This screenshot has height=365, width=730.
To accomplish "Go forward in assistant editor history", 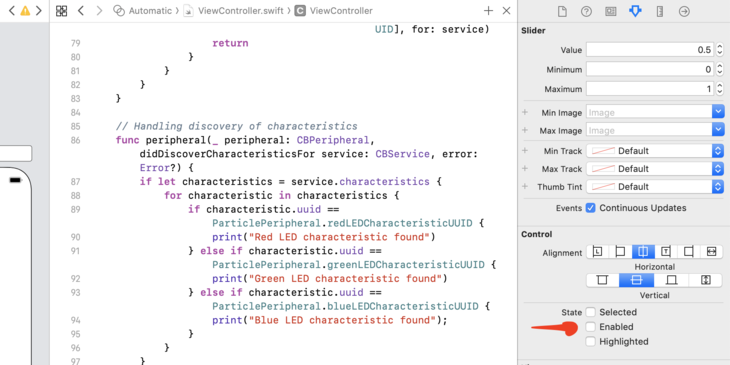I will click(99, 11).
